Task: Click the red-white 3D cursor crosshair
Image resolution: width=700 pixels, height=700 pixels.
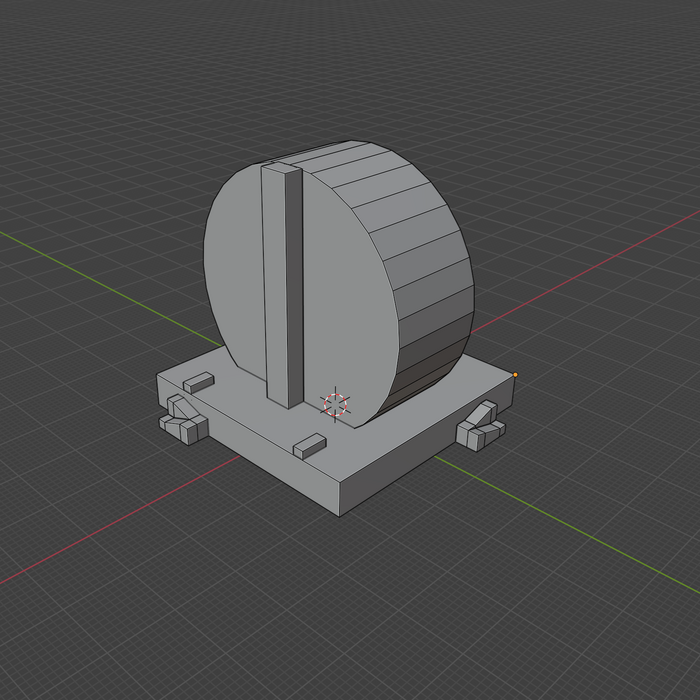Action: click(x=335, y=405)
